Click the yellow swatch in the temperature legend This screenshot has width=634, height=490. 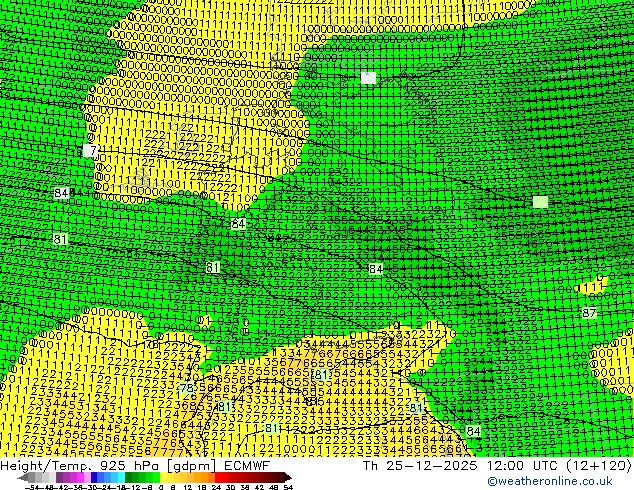click(x=163, y=478)
